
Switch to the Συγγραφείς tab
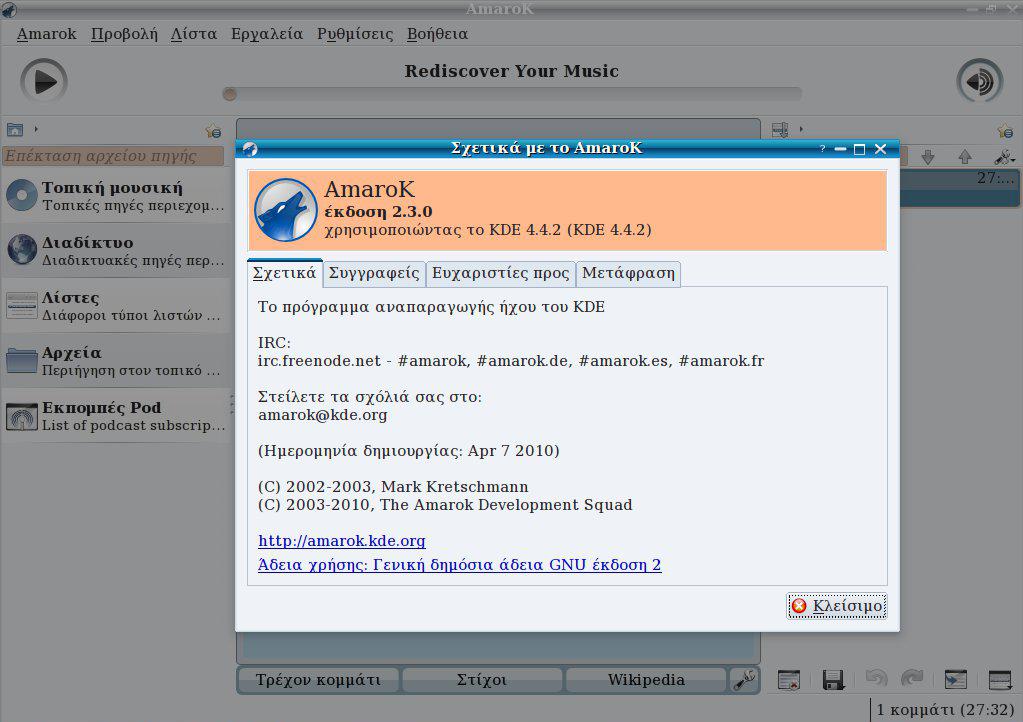(x=374, y=273)
